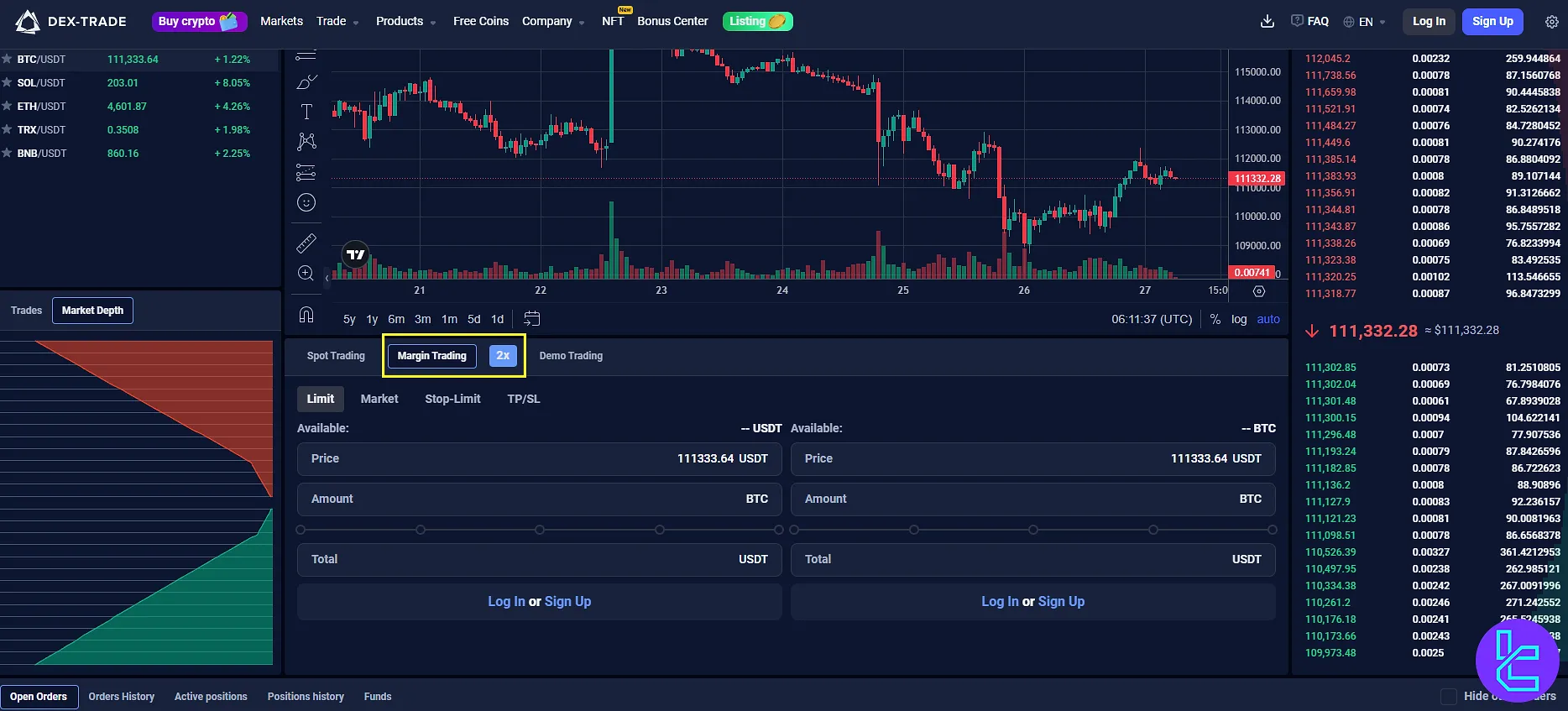Click the TradingView logo badge
Viewport: 1568px width, 711px height.
click(356, 254)
